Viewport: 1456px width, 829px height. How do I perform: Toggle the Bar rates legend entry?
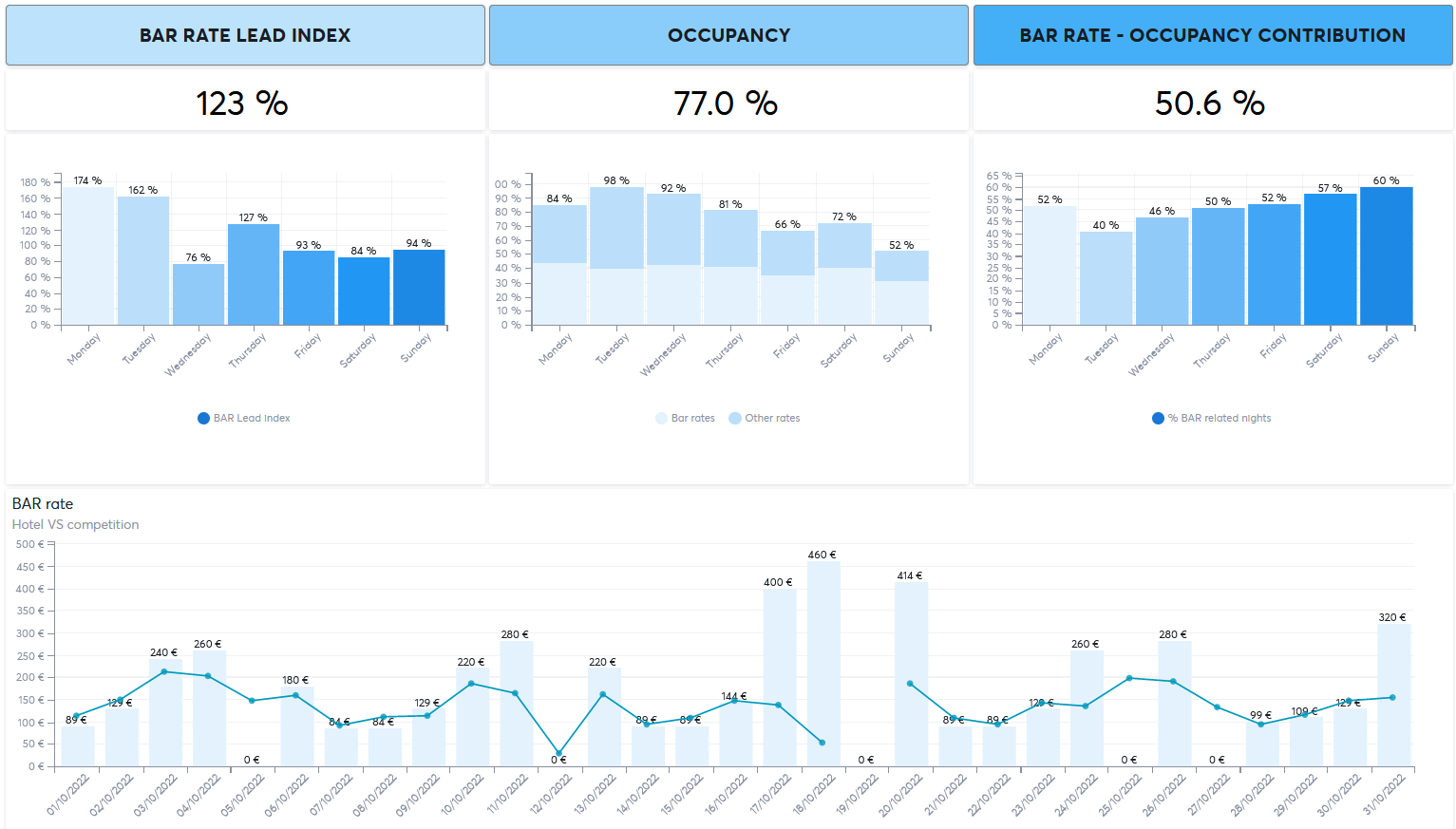coord(685,418)
